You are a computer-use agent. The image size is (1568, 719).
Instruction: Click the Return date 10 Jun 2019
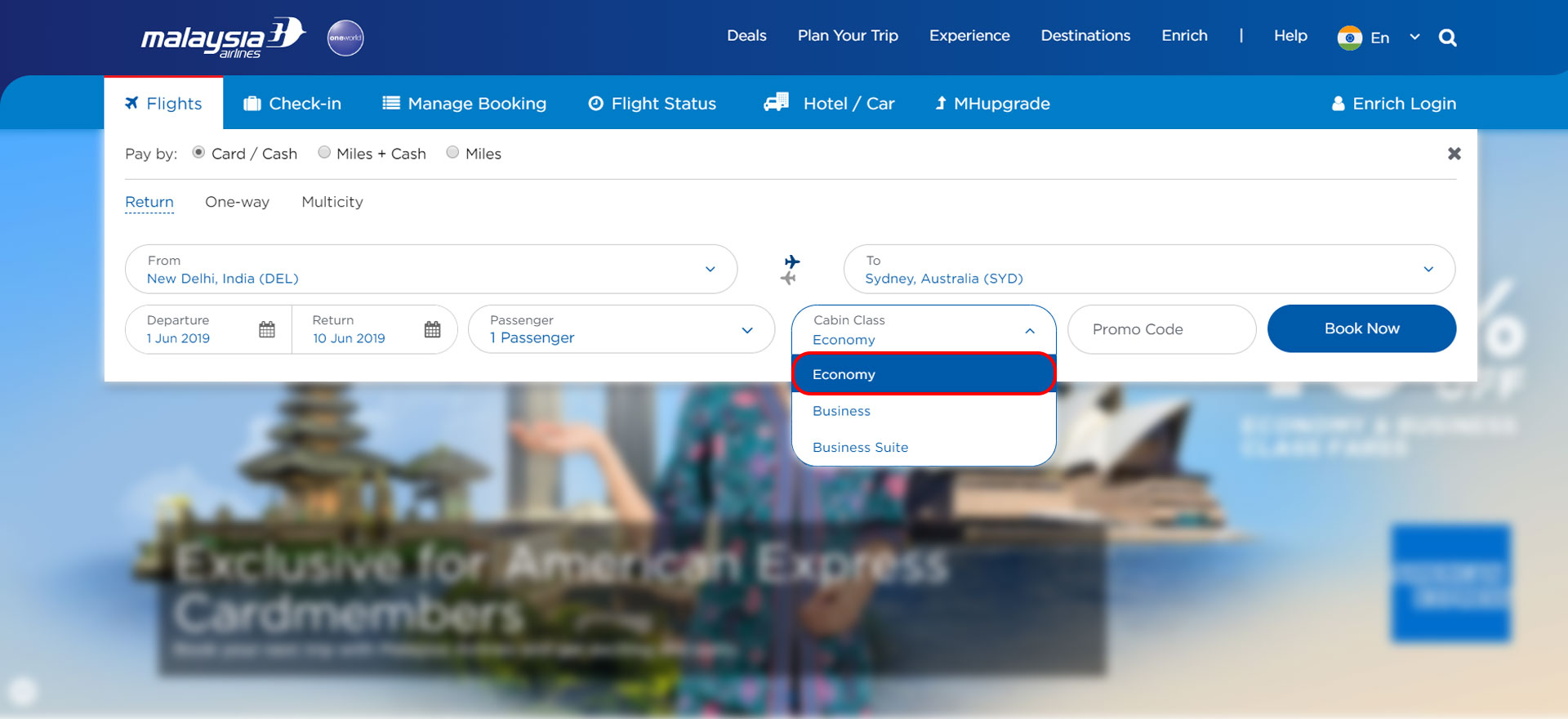click(x=349, y=338)
